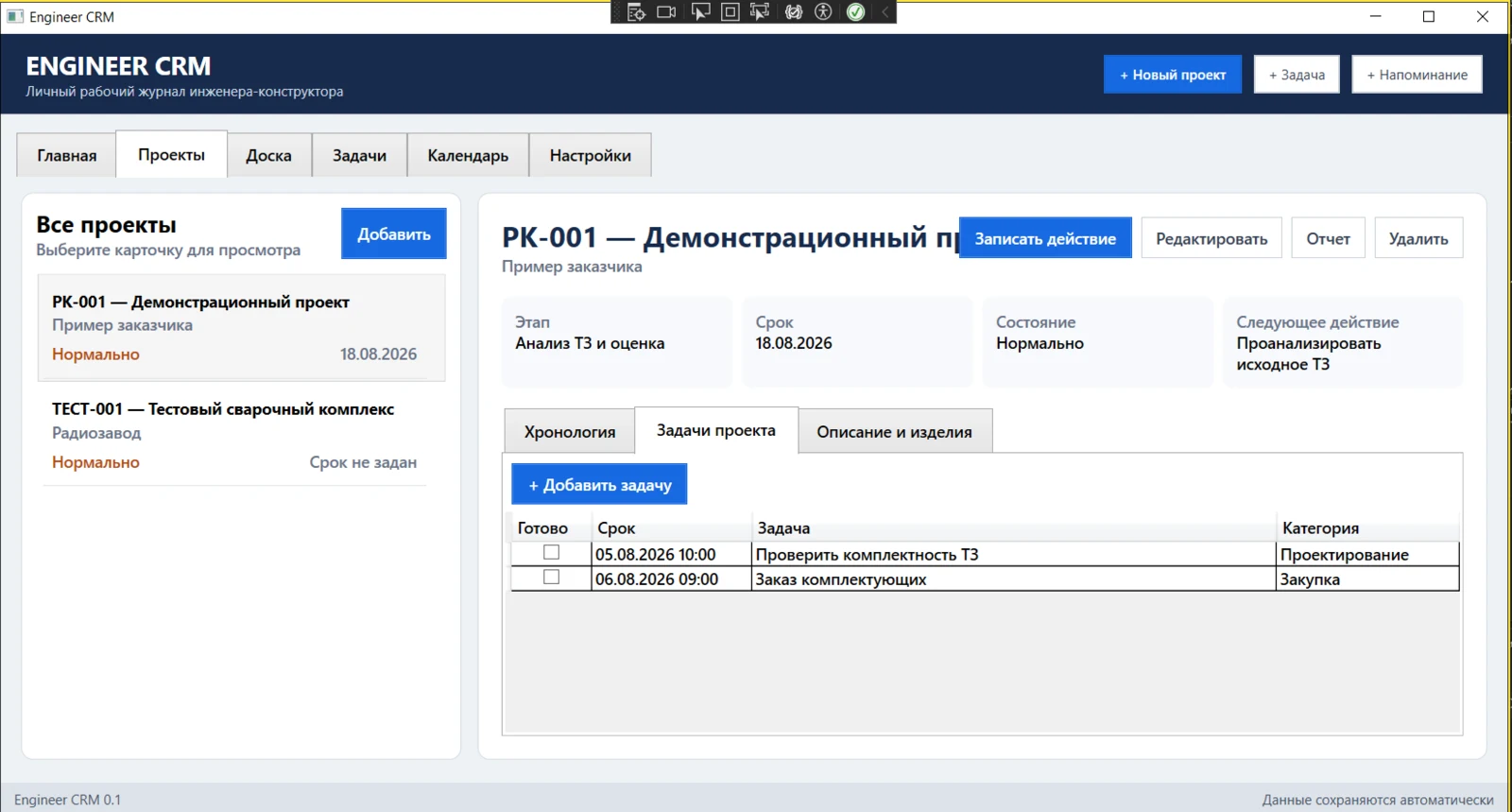Click the Состояние Нормально info tile
The width and height of the screenshot is (1512, 812).
1097,342
